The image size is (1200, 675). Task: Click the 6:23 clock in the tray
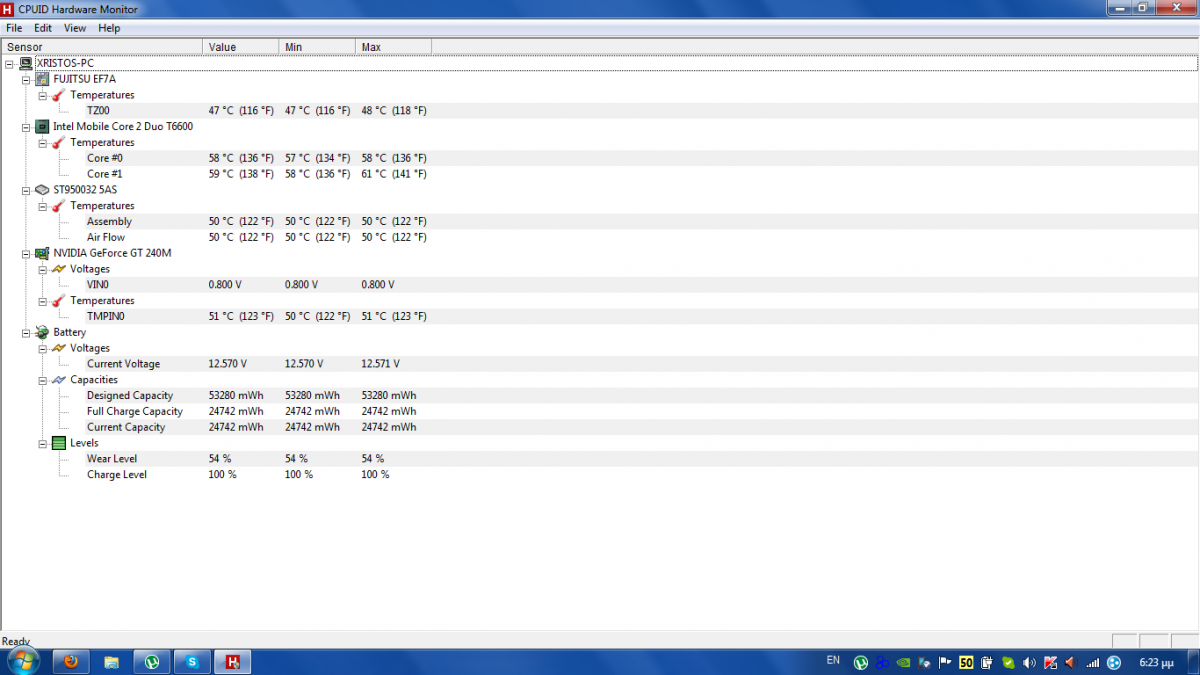pos(1156,662)
